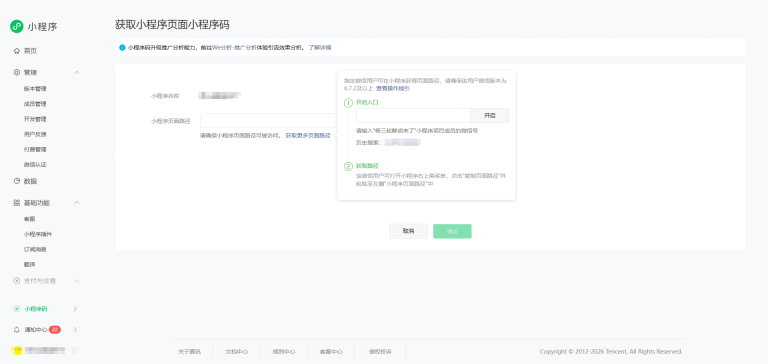Click the yellow account avatar at sidebar bottom
Viewport: 768px width, 364px height.
17,350
